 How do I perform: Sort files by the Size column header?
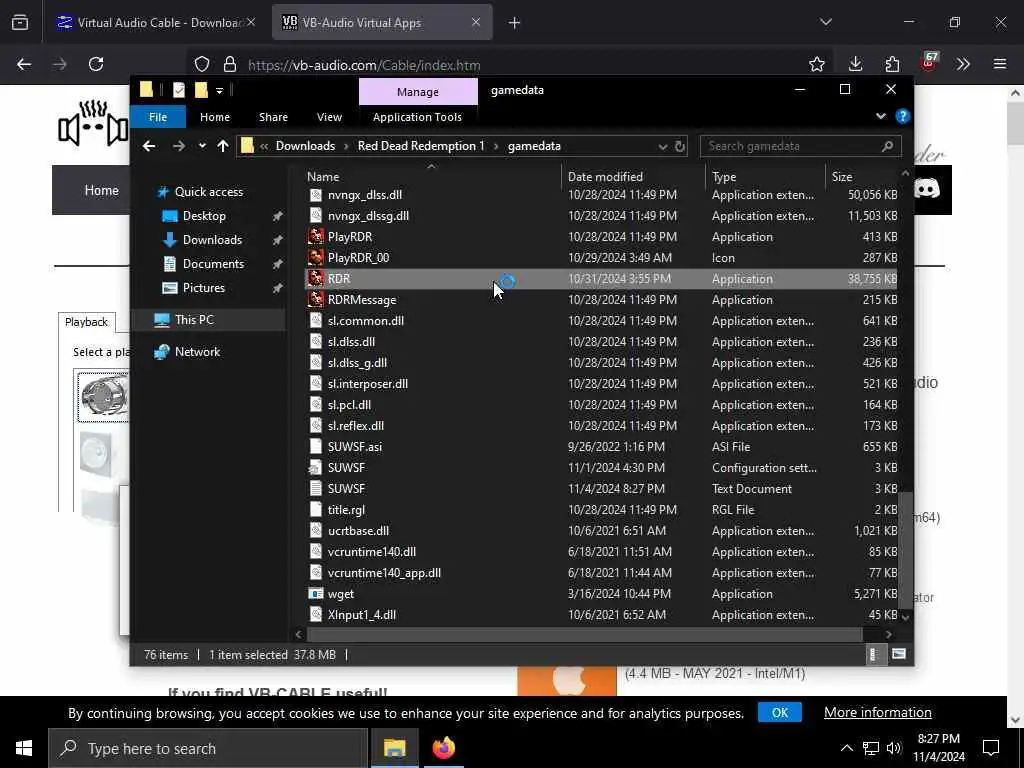click(x=842, y=176)
